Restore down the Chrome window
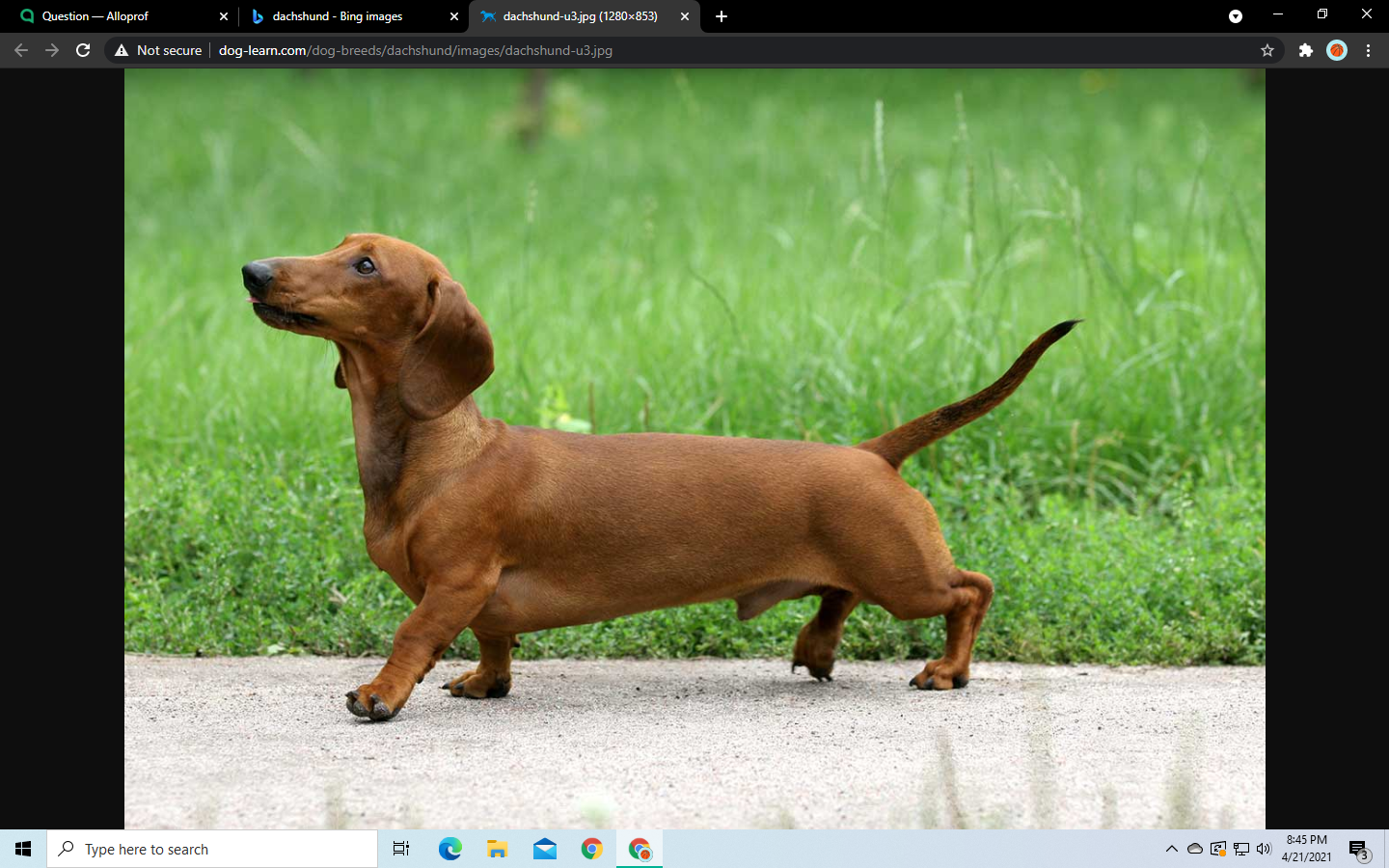Viewport: 1389px width, 868px height. [x=1322, y=14]
